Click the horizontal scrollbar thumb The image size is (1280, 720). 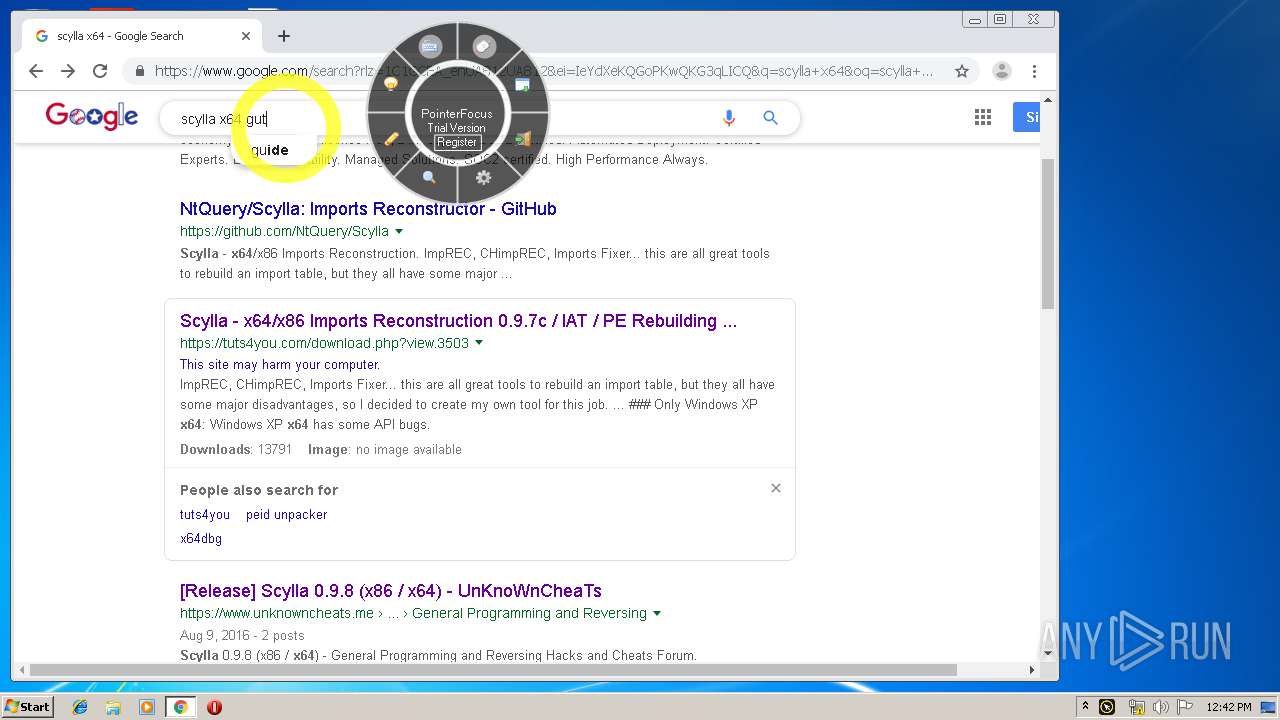tap(493, 670)
